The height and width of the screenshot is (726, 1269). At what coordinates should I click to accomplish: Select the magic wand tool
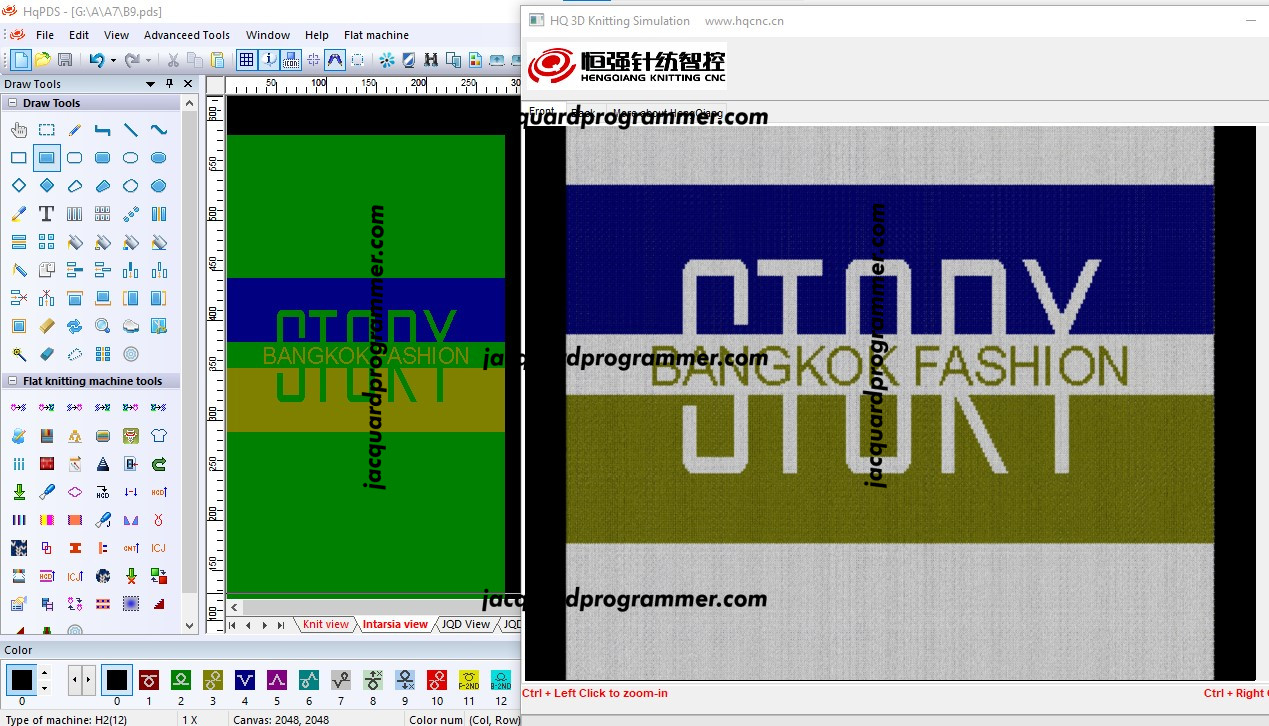click(x=19, y=354)
